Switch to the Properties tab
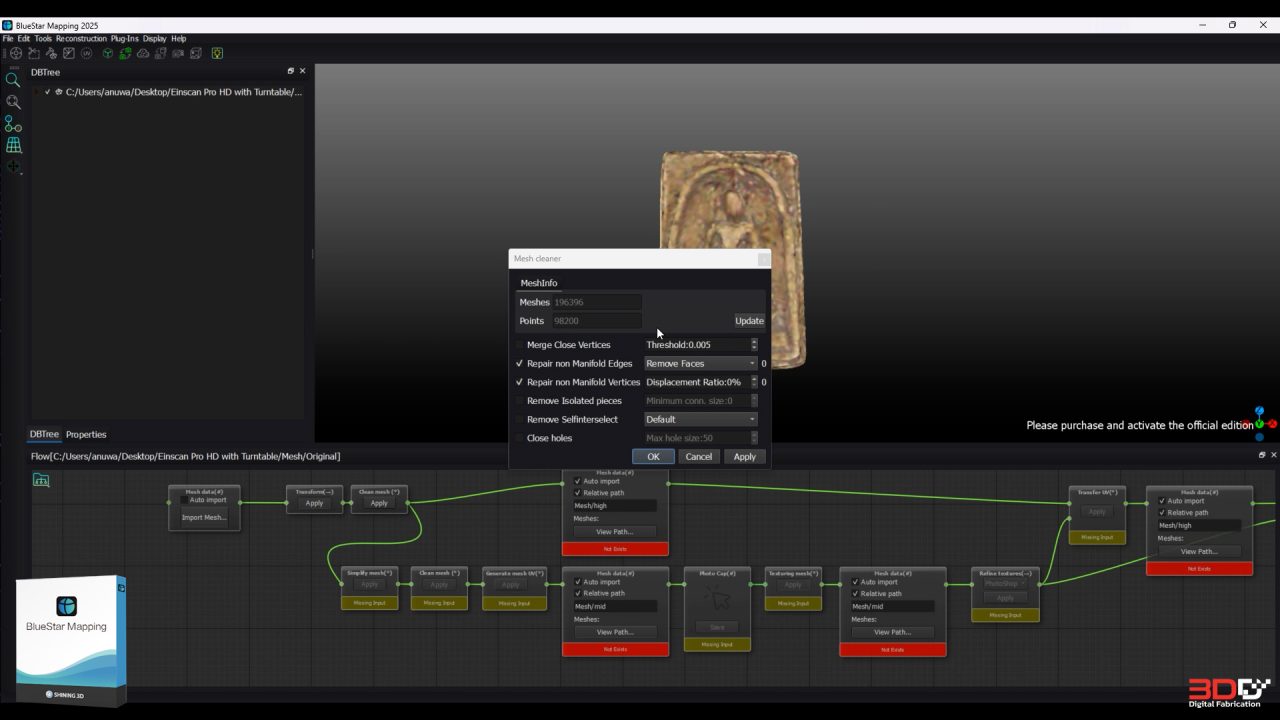The width and height of the screenshot is (1280, 720). pos(85,434)
